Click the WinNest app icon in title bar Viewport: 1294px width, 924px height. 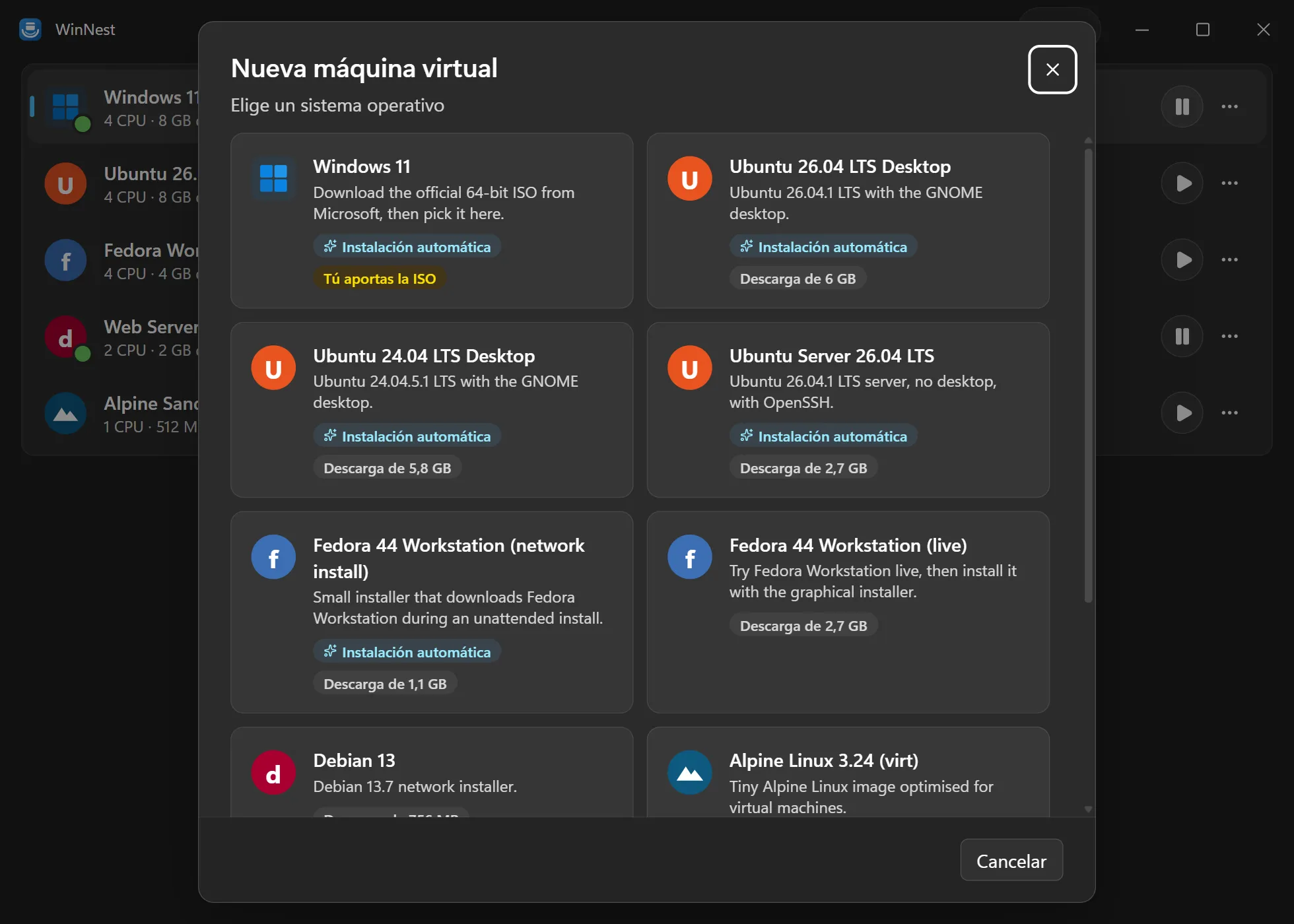pos(30,29)
